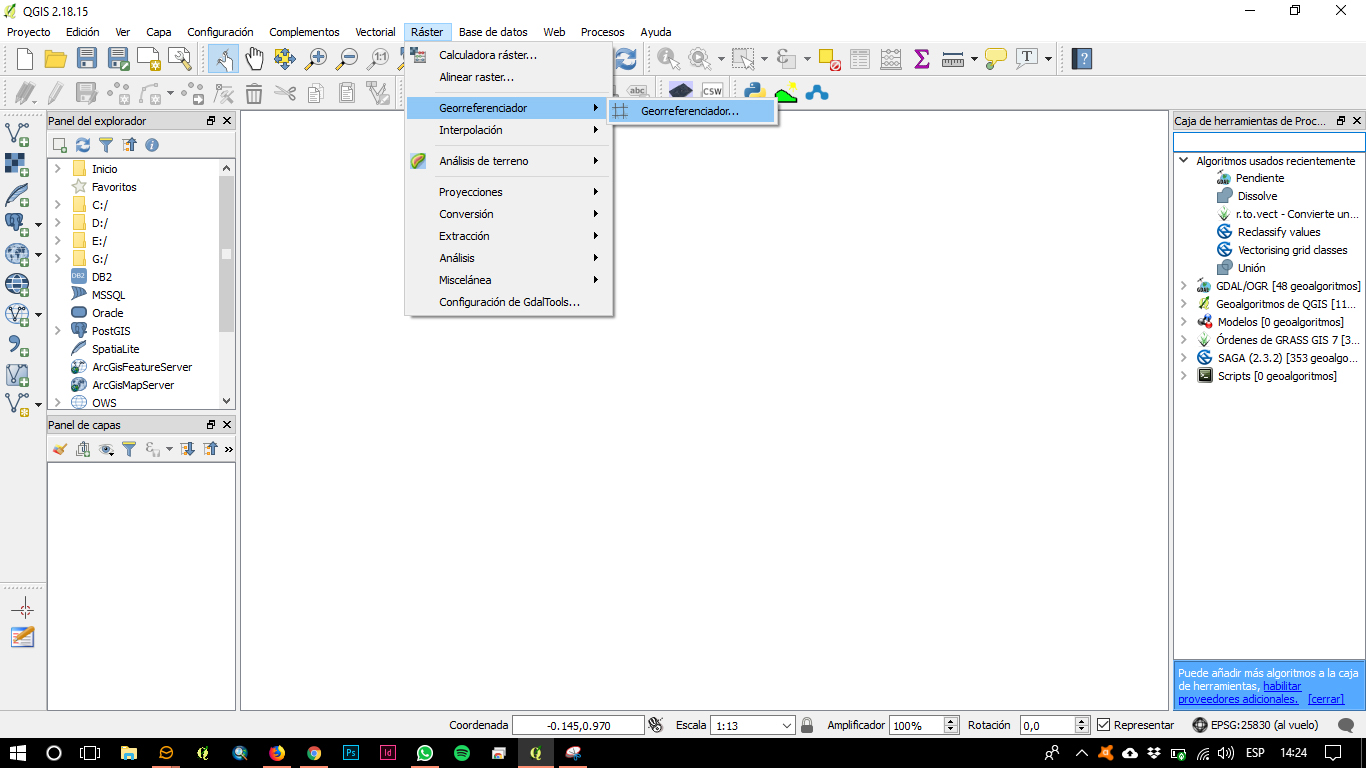Refresh the map canvas
The image size is (1366, 768).
[x=626, y=59]
